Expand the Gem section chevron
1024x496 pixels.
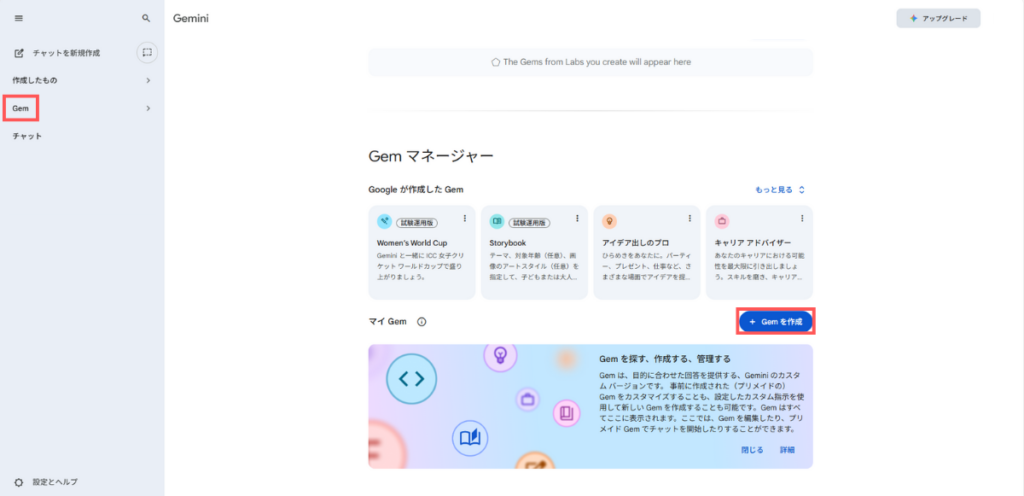tap(148, 108)
